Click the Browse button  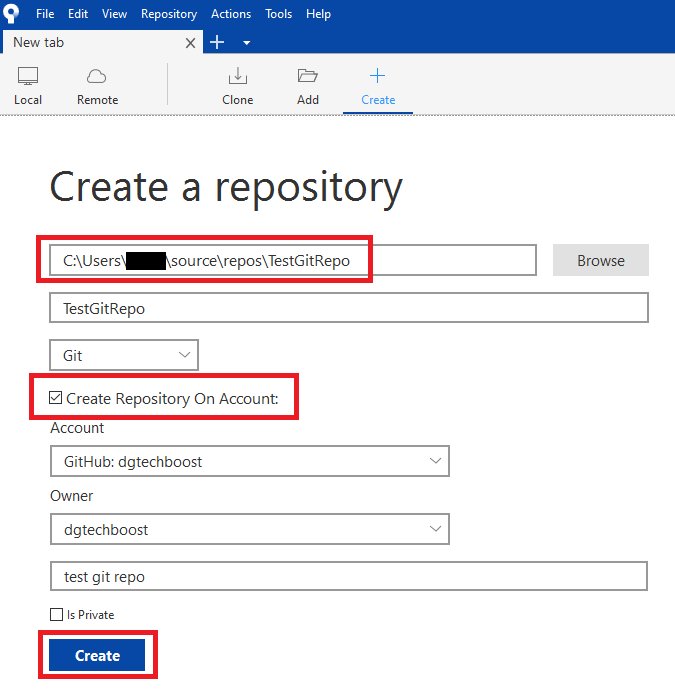(x=600, y=261)
